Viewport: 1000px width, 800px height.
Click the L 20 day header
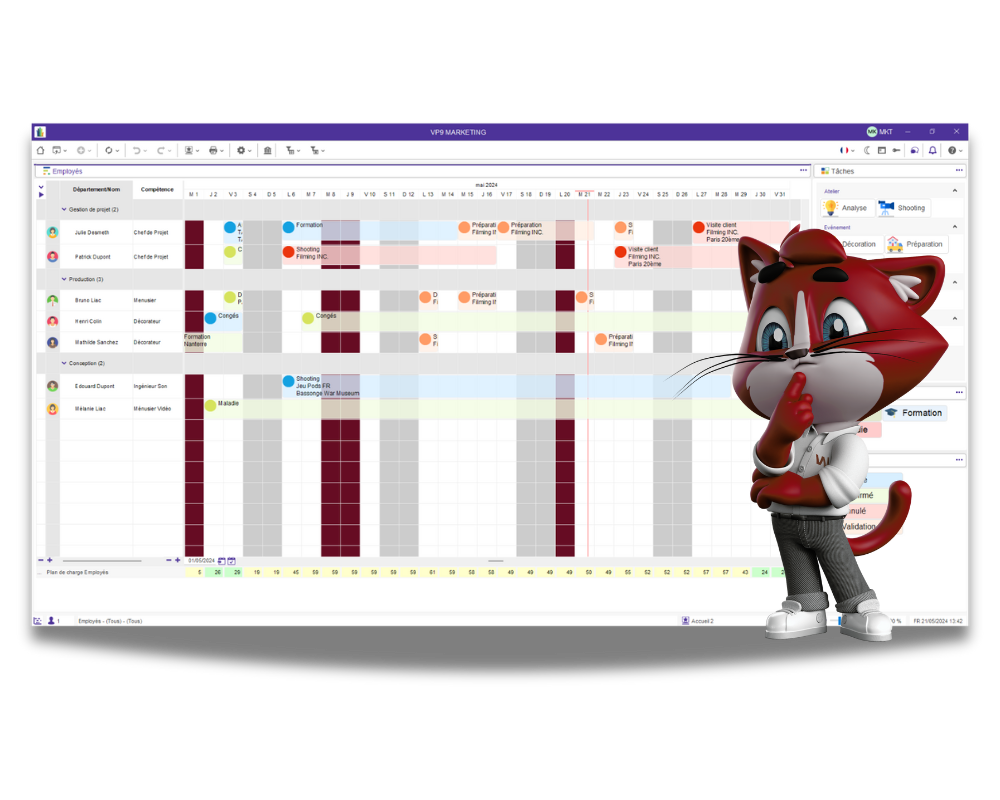pyautogui.click(x=565, y=195)
